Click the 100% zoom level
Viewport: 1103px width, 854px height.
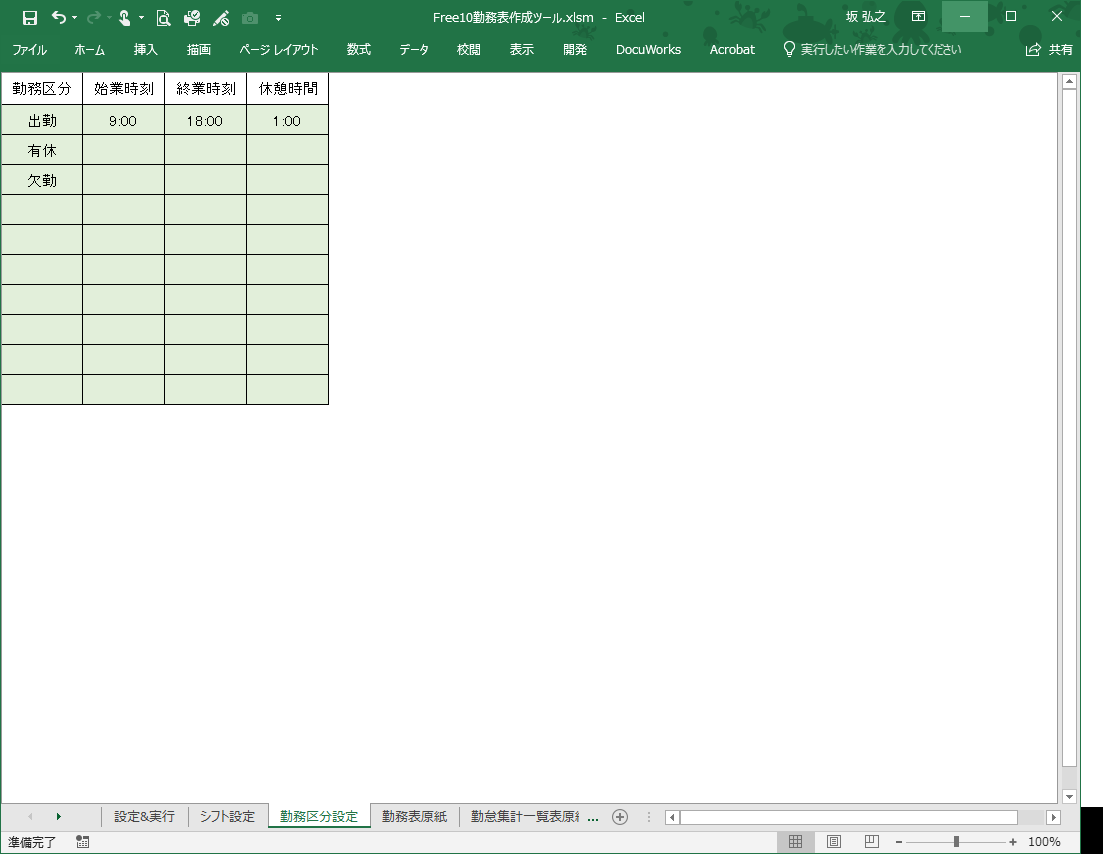pyautogui.click(x=1044, y=841)
